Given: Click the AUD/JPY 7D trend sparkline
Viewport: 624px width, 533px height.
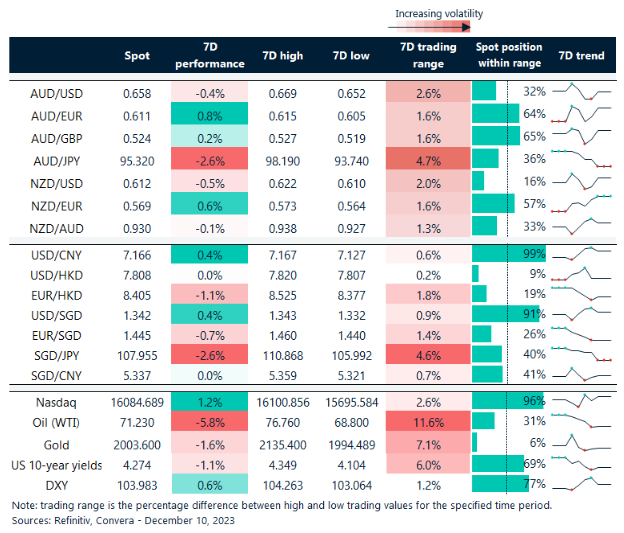Looking at the screenshot, I should click(582, 160).
